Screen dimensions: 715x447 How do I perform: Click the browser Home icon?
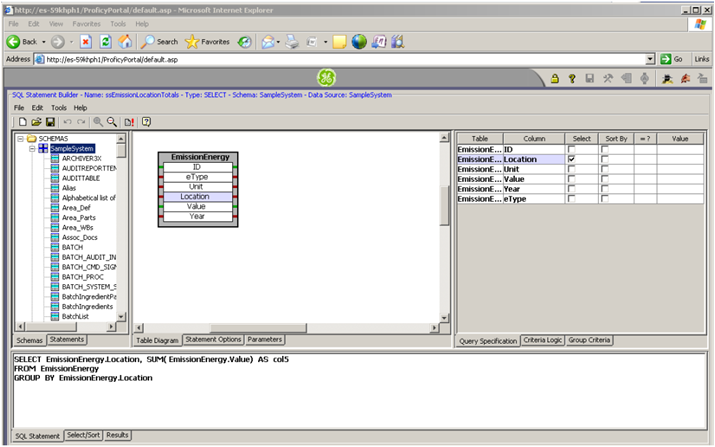tap(125, 42)
